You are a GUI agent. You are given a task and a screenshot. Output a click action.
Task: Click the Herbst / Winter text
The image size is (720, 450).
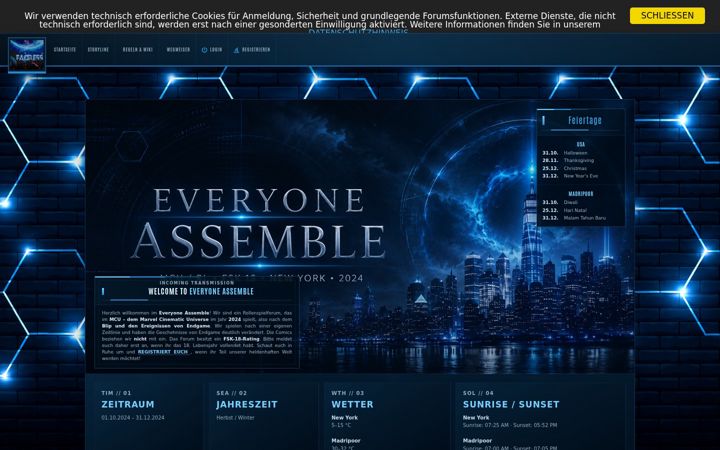pyautogui.click(x=235, y=418)
